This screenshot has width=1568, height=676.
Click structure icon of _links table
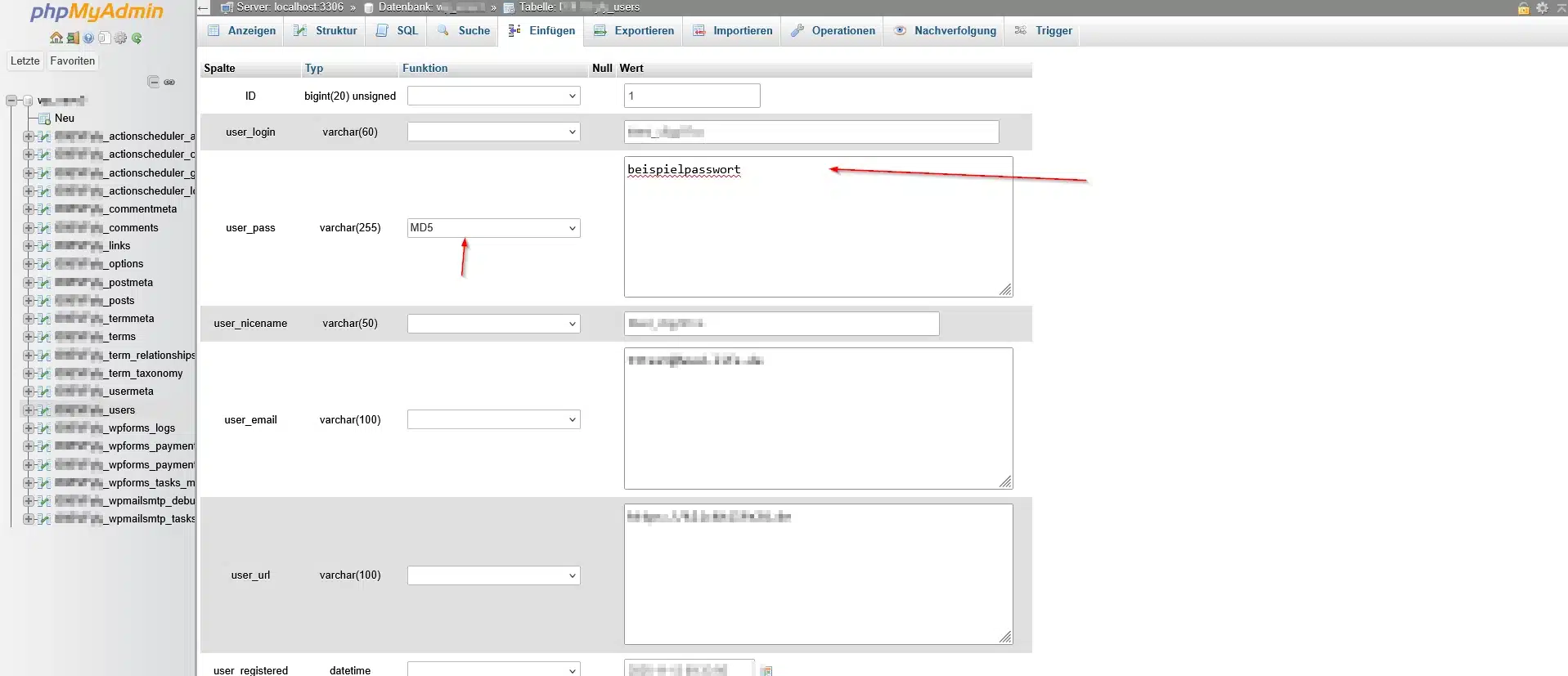pyautogui.click(x=44, y=246)
